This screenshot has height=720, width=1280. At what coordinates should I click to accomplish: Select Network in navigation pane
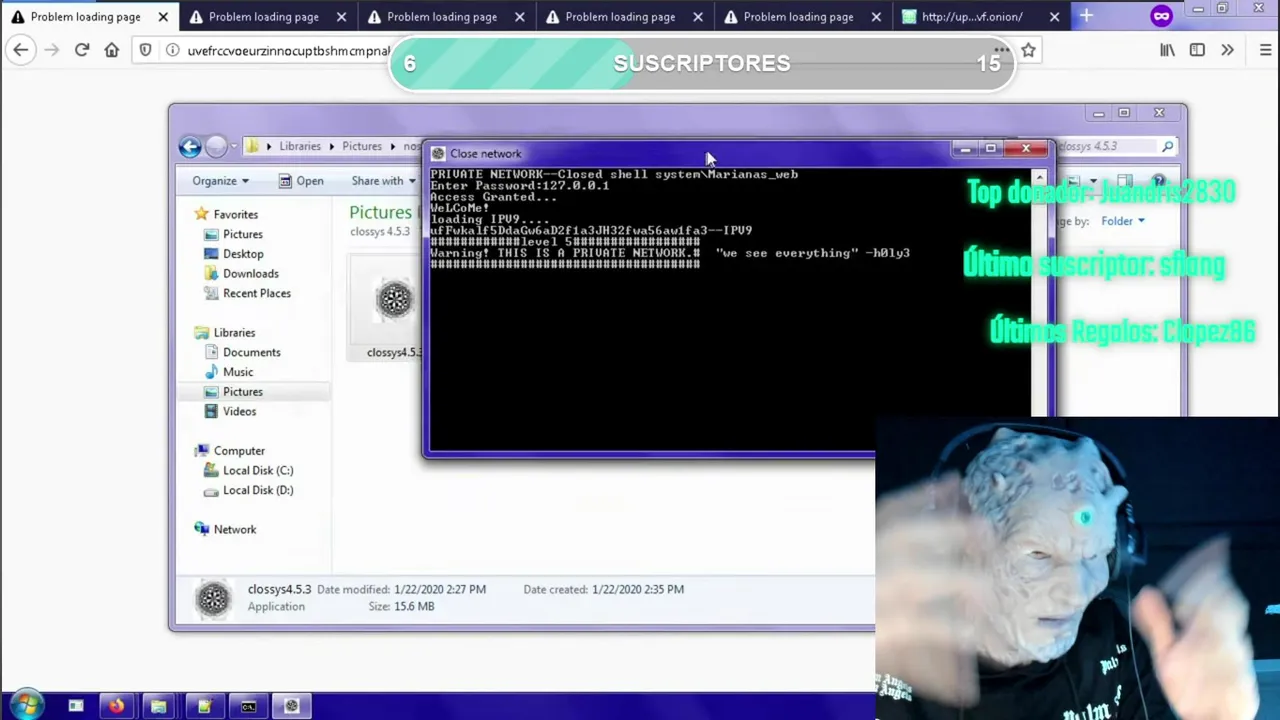click(x=235, y=530)
